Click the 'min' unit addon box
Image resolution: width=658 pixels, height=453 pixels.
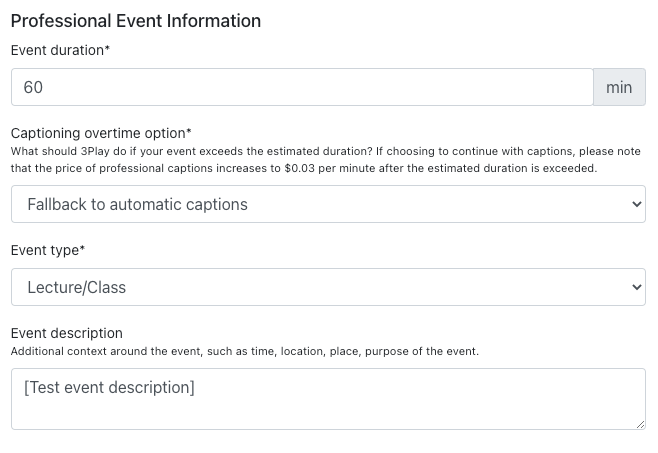(619, 87)
